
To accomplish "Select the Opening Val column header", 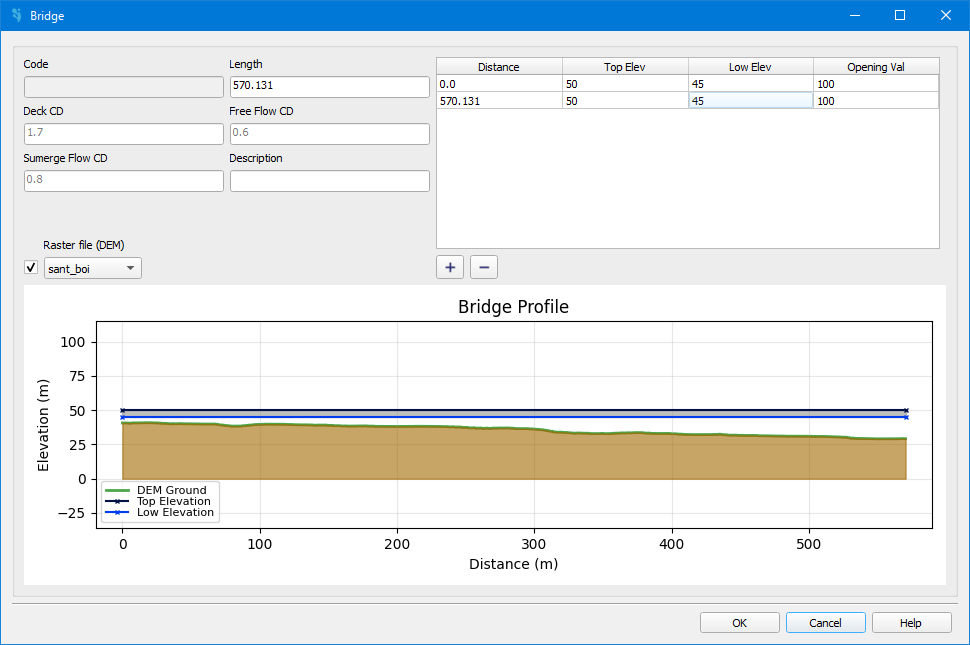I will [x=876, y=67].
